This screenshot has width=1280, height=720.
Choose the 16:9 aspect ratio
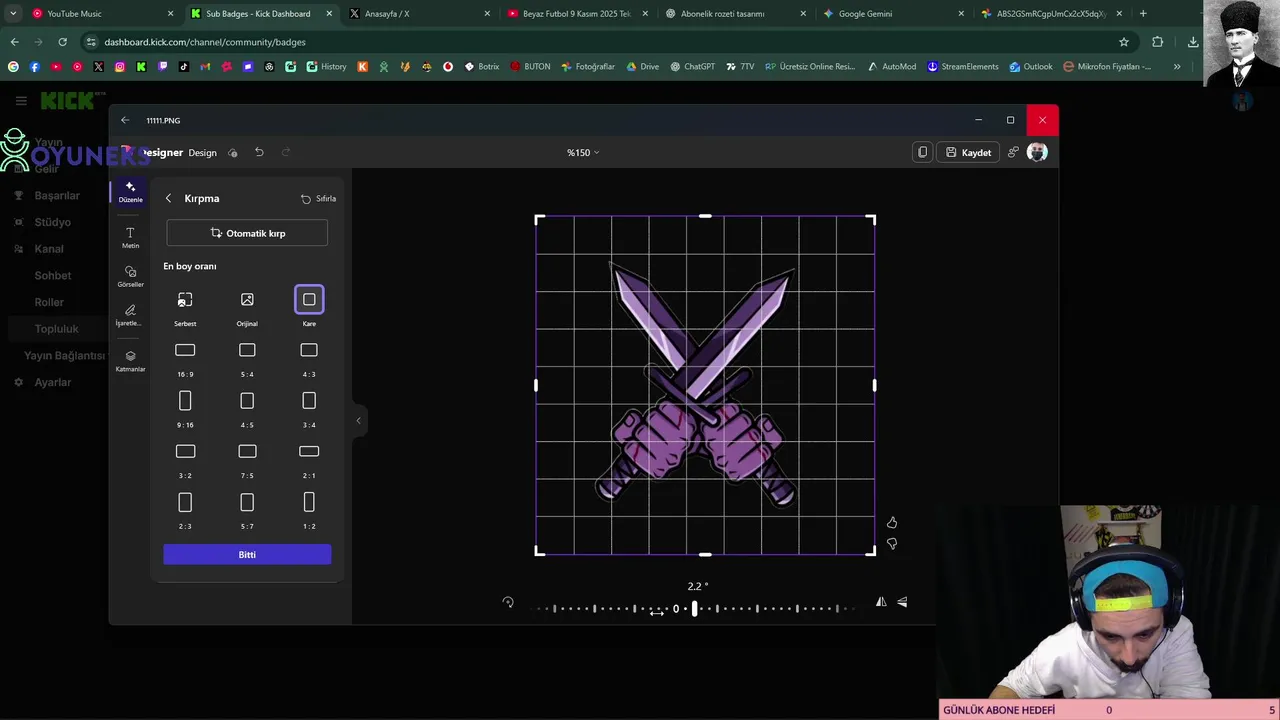(x=185, y=359)
